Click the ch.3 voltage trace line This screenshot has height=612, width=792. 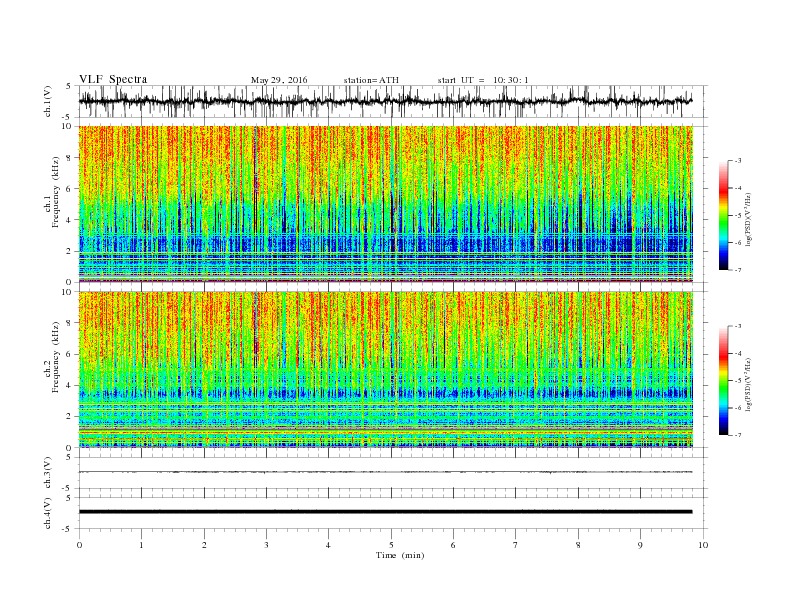pos(386,472)
